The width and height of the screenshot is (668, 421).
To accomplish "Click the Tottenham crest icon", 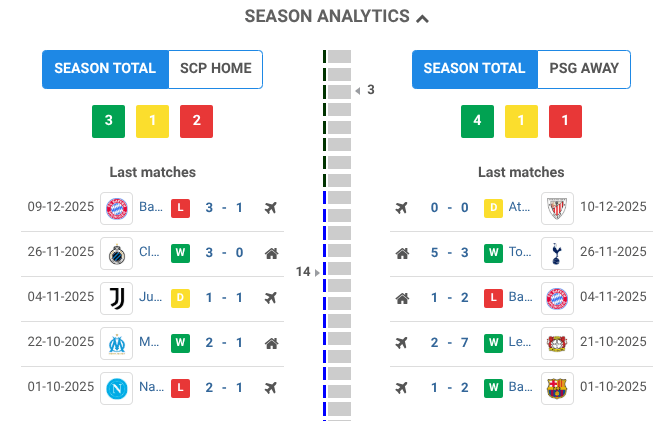I will pyautogui.click(x=557, y=253).
